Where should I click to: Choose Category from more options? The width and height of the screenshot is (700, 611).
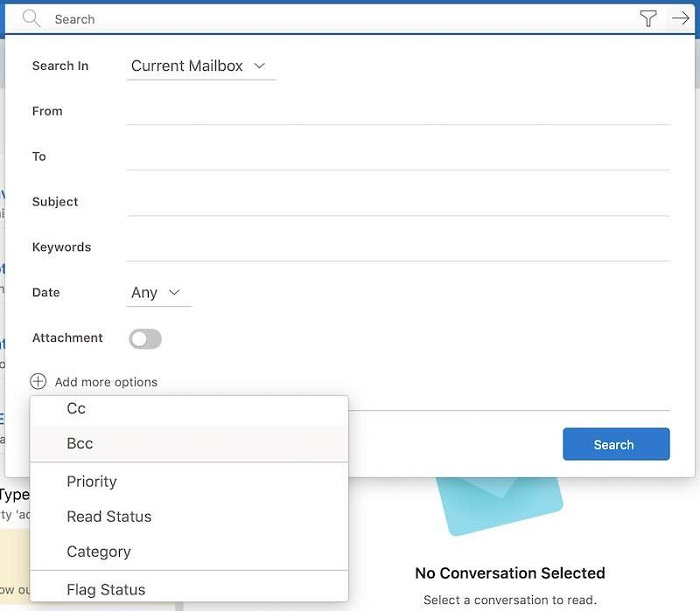pyautogui.click(x=99, y=551)
